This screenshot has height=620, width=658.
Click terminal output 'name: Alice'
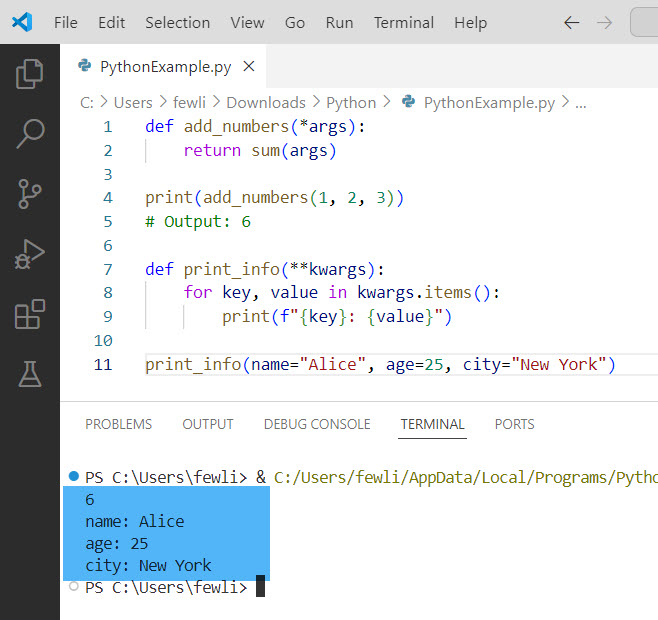click(x=135, y=521)
